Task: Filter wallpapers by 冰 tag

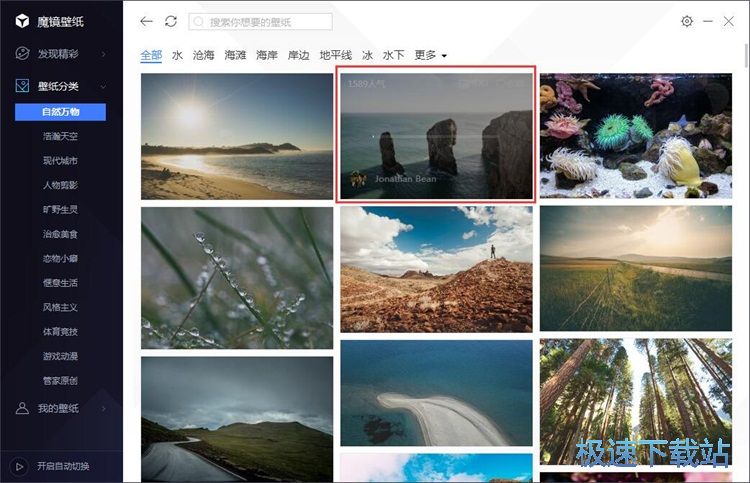Action: click(x=367, y=55)
